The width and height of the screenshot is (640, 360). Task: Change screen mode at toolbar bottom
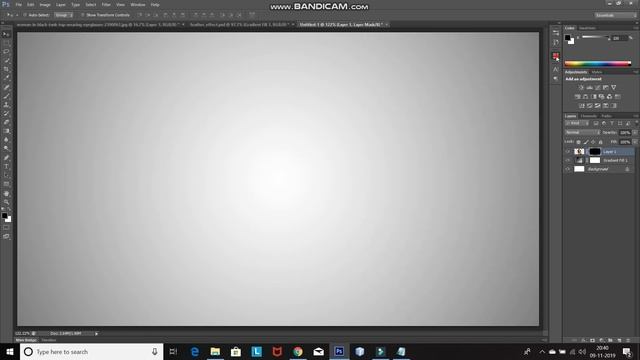(6, 236)
